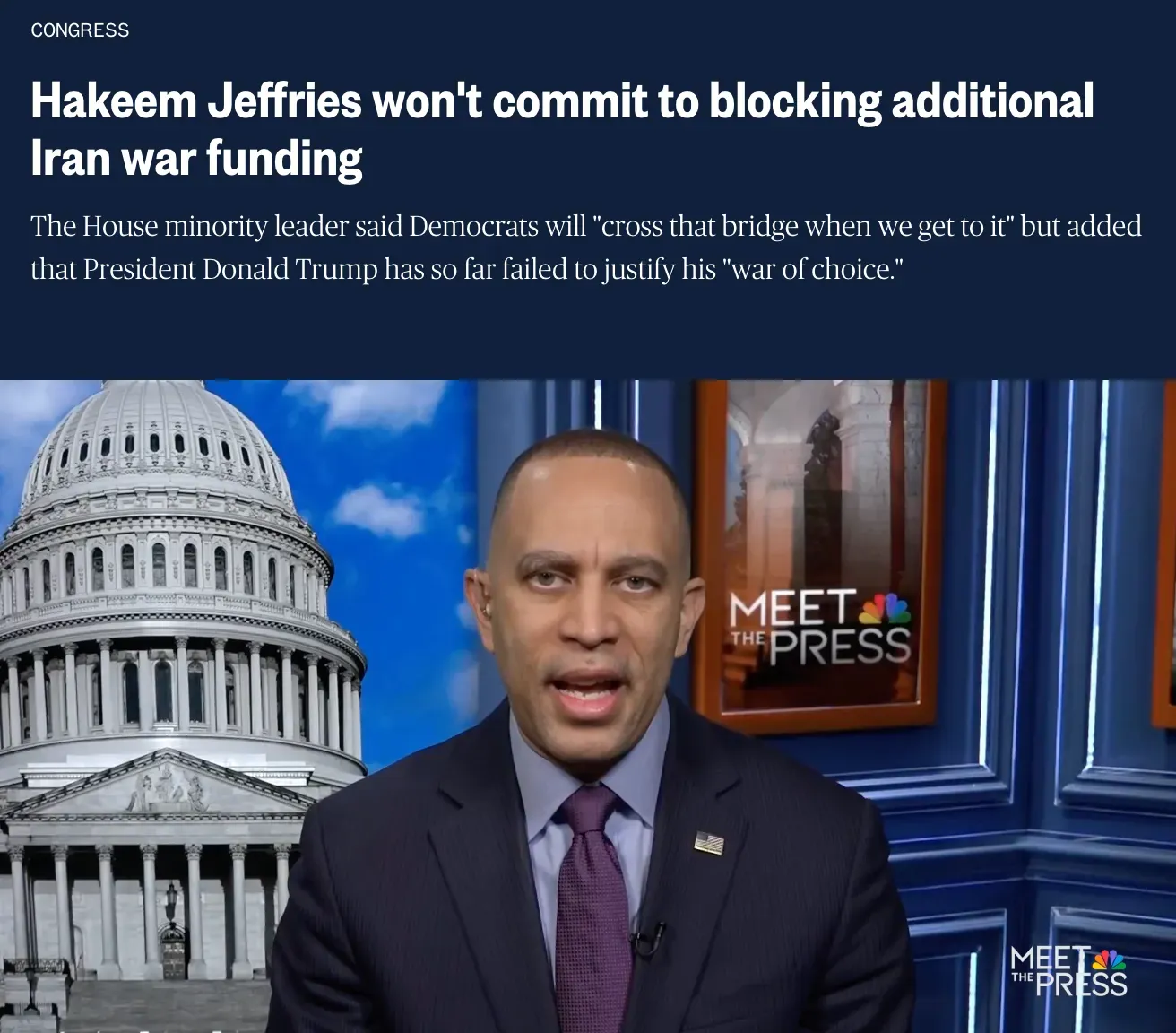This screenshot has width=1176, height=1033.
Task: Click the American flag lapel pin
Action: (x=708, y=843)
